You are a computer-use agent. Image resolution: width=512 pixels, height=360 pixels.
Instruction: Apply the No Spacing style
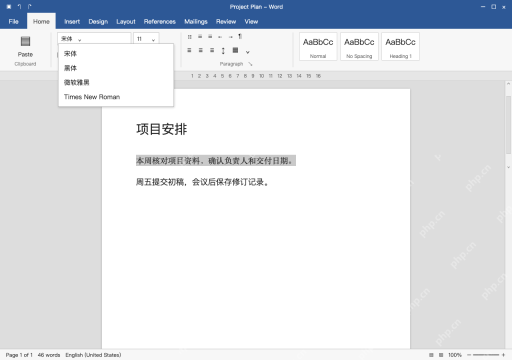(x=359, y=47)
